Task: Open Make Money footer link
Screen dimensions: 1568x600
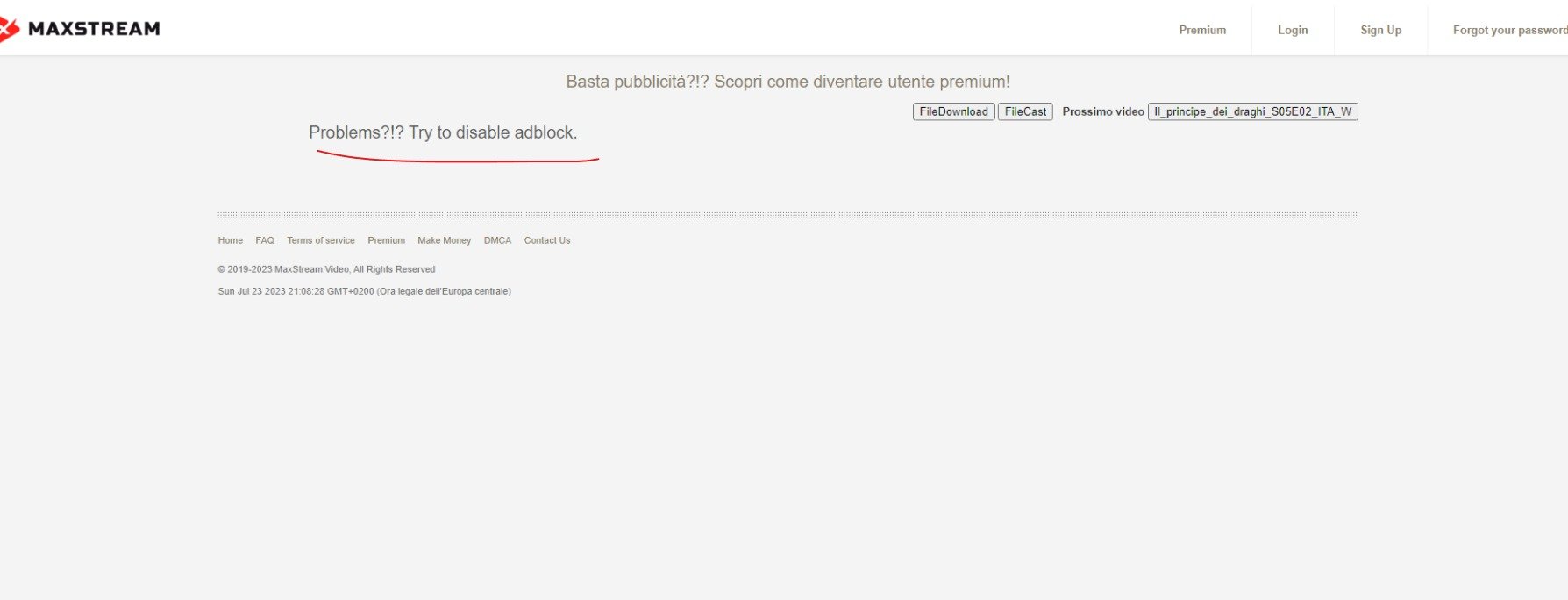Action: pos(444,240)
